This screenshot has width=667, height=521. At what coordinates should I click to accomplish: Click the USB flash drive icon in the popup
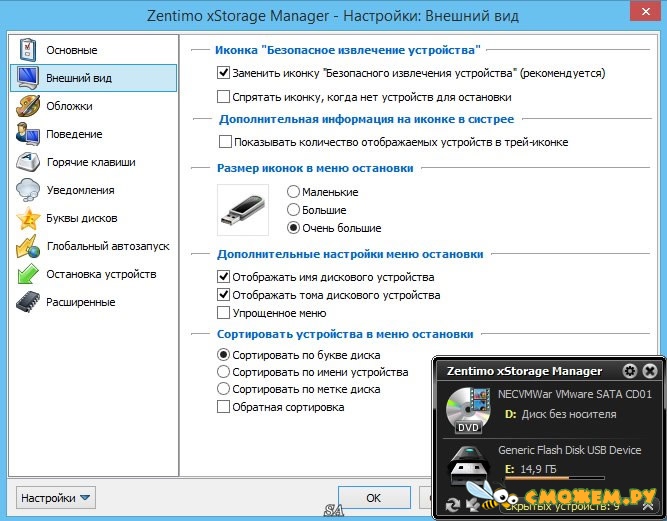tap(467, 465)
